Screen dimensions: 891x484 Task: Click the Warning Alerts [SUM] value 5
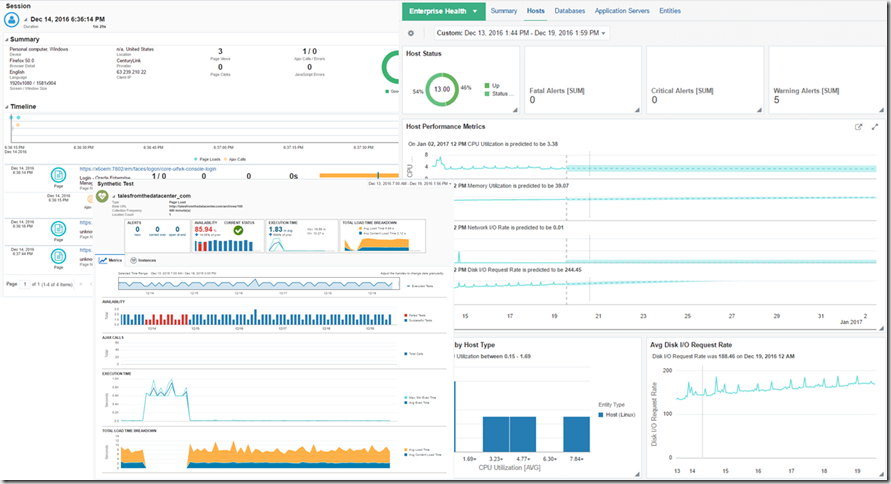pos(776,101)
